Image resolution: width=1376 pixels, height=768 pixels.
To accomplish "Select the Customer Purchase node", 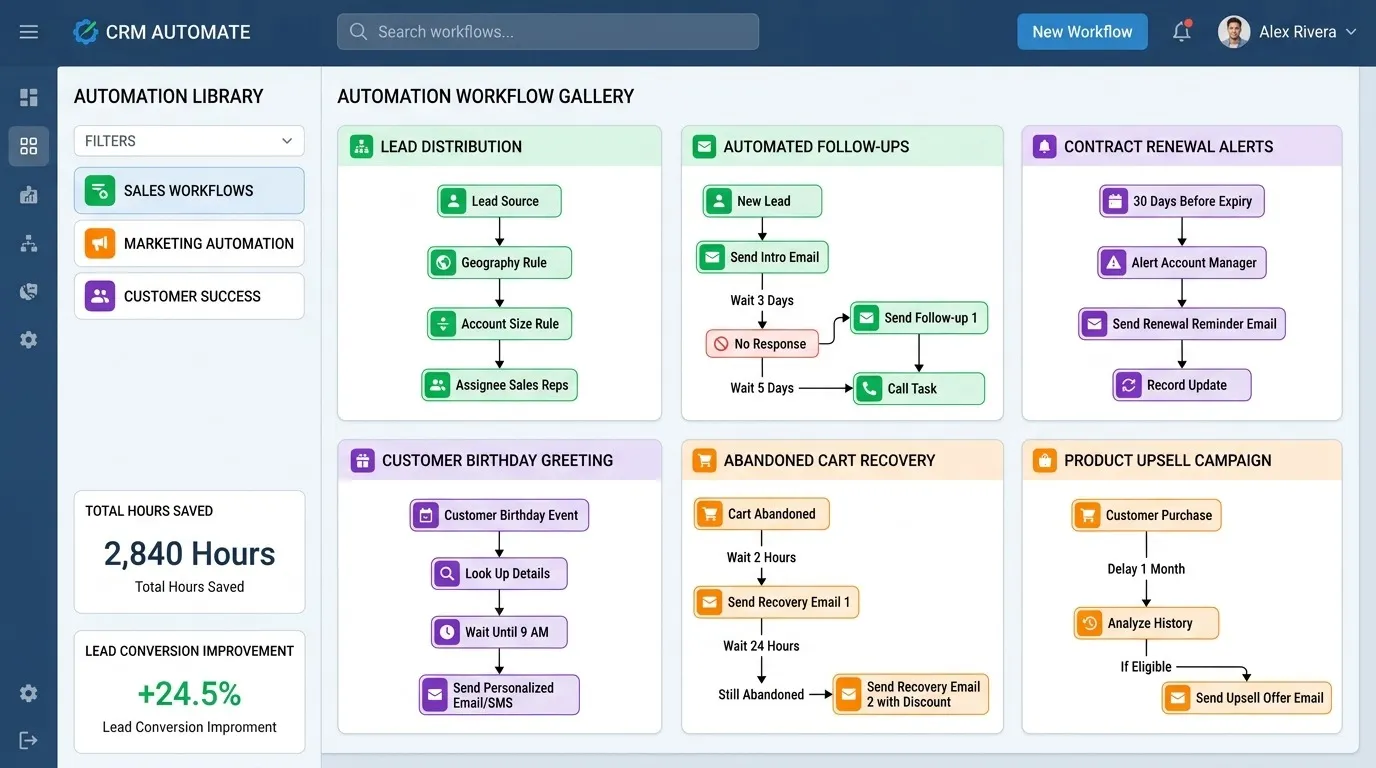I will click(1146, 515).
